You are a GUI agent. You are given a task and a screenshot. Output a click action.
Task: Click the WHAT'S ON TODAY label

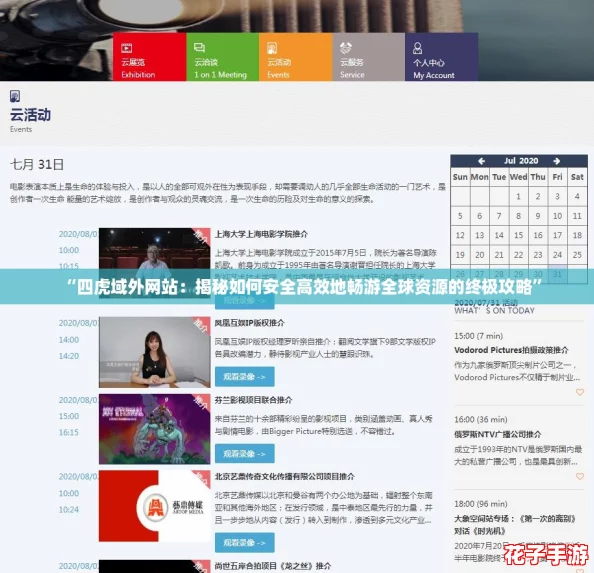click(x=494, y=311)
